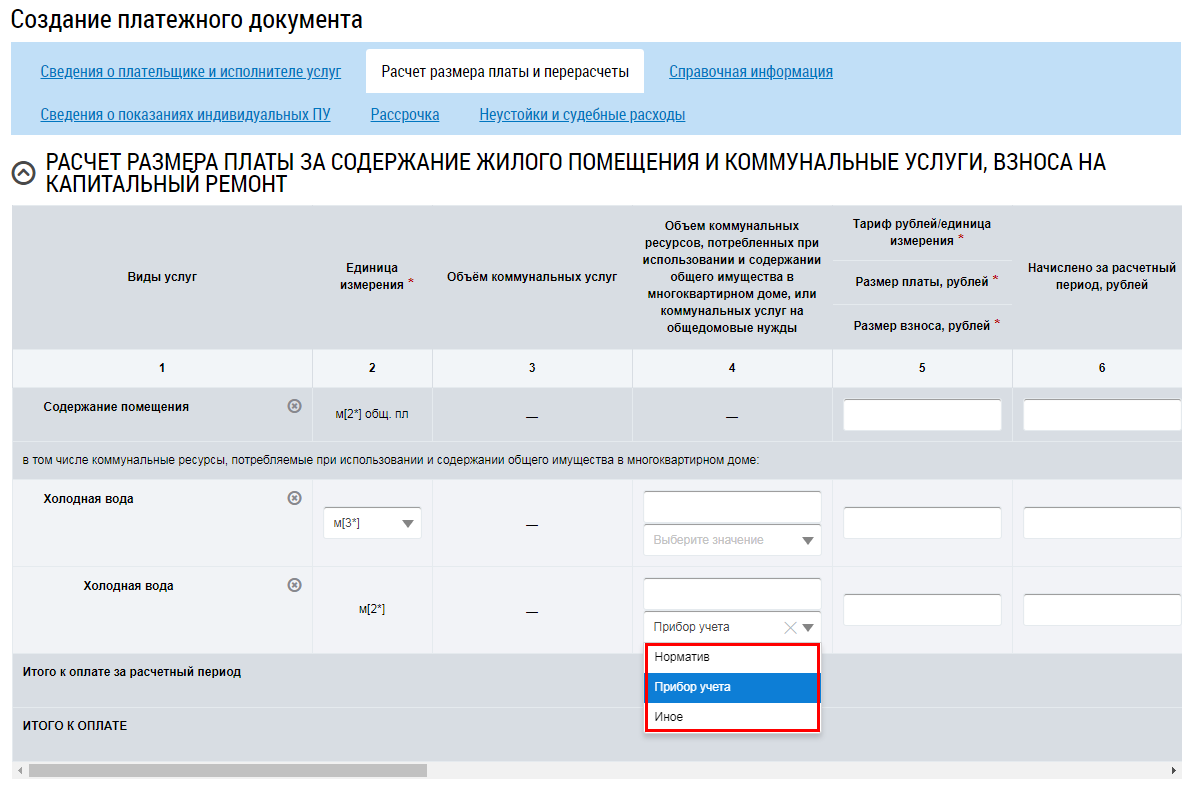Image resolution: width=1191 pixels, height=795 pixels.
Task: Remove the Содержание помещения service row
Action: [x=294, y=406]
